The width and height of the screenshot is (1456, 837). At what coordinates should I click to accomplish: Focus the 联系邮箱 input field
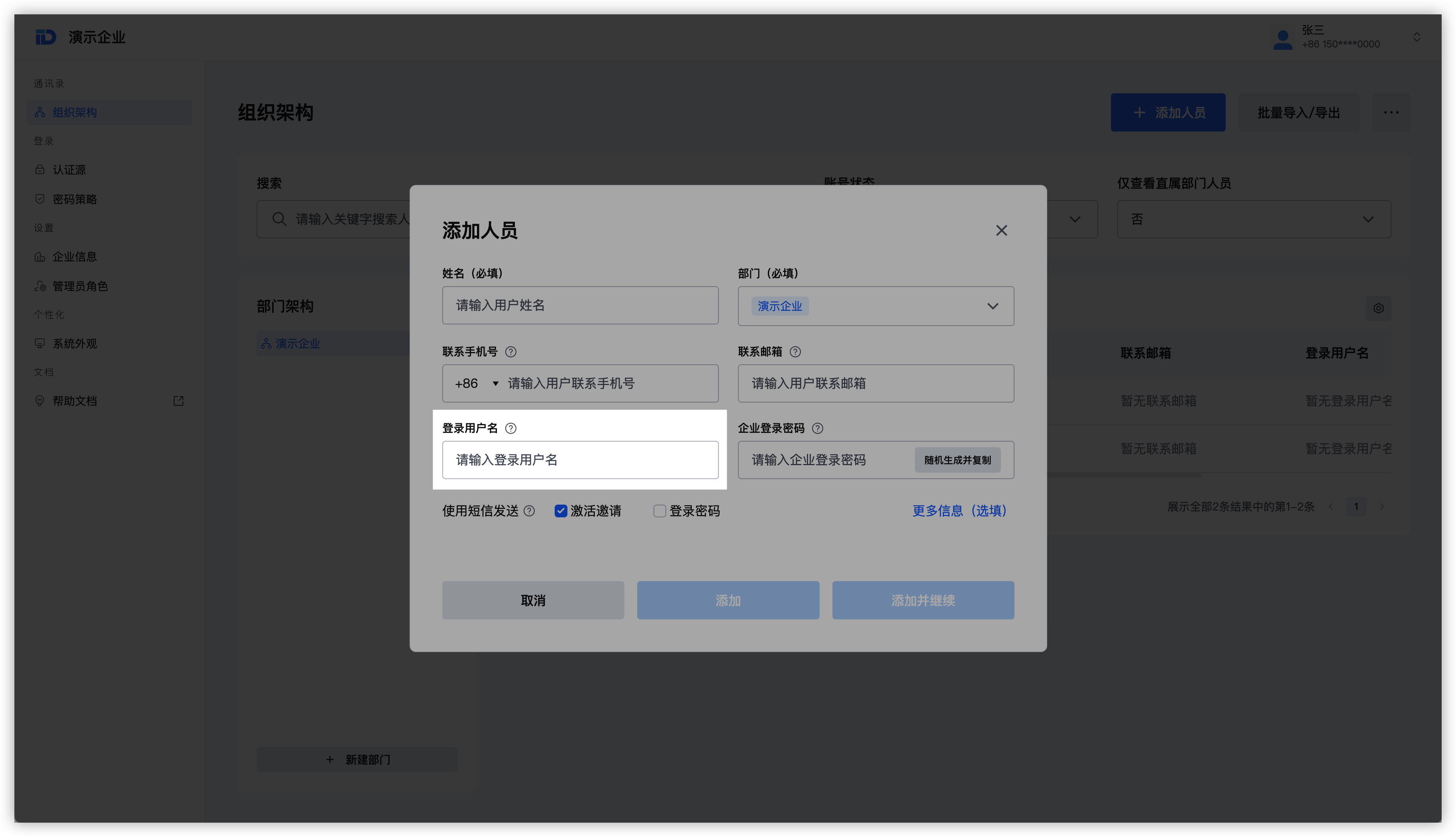coord(876,383)
